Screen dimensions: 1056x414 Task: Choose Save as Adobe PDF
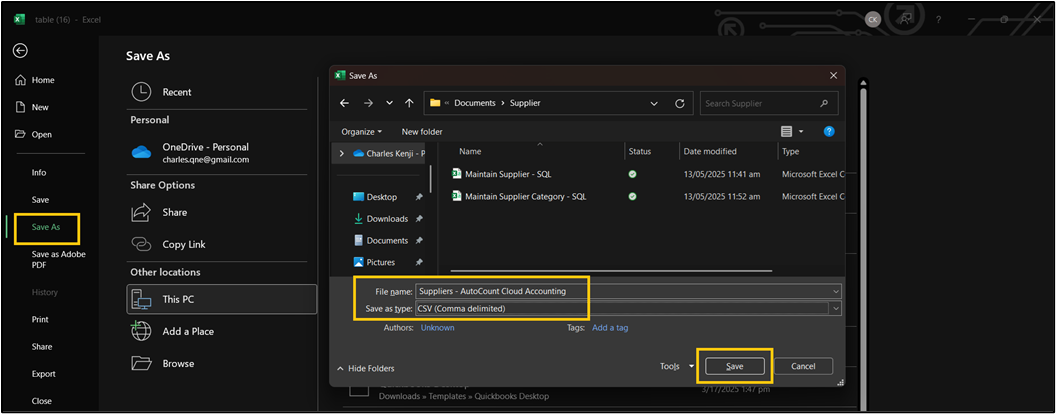click(x=59, y=259)
